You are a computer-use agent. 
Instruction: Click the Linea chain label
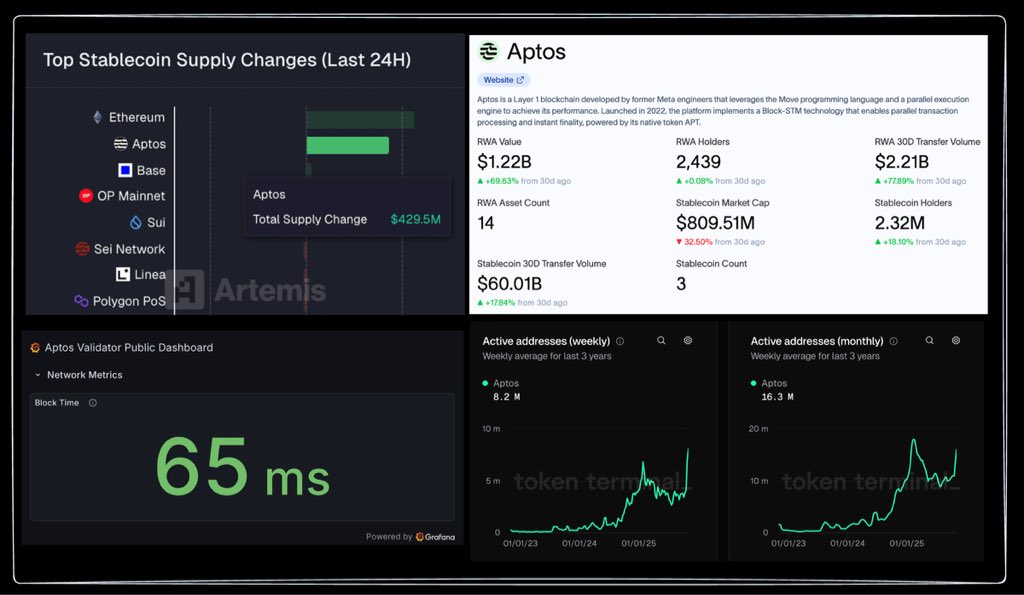150,274
